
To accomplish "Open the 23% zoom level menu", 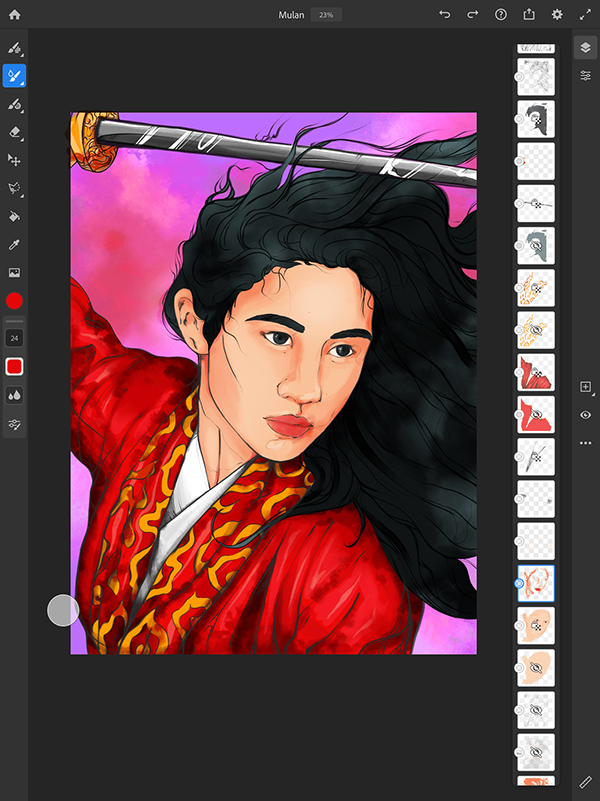I will 326,15.
